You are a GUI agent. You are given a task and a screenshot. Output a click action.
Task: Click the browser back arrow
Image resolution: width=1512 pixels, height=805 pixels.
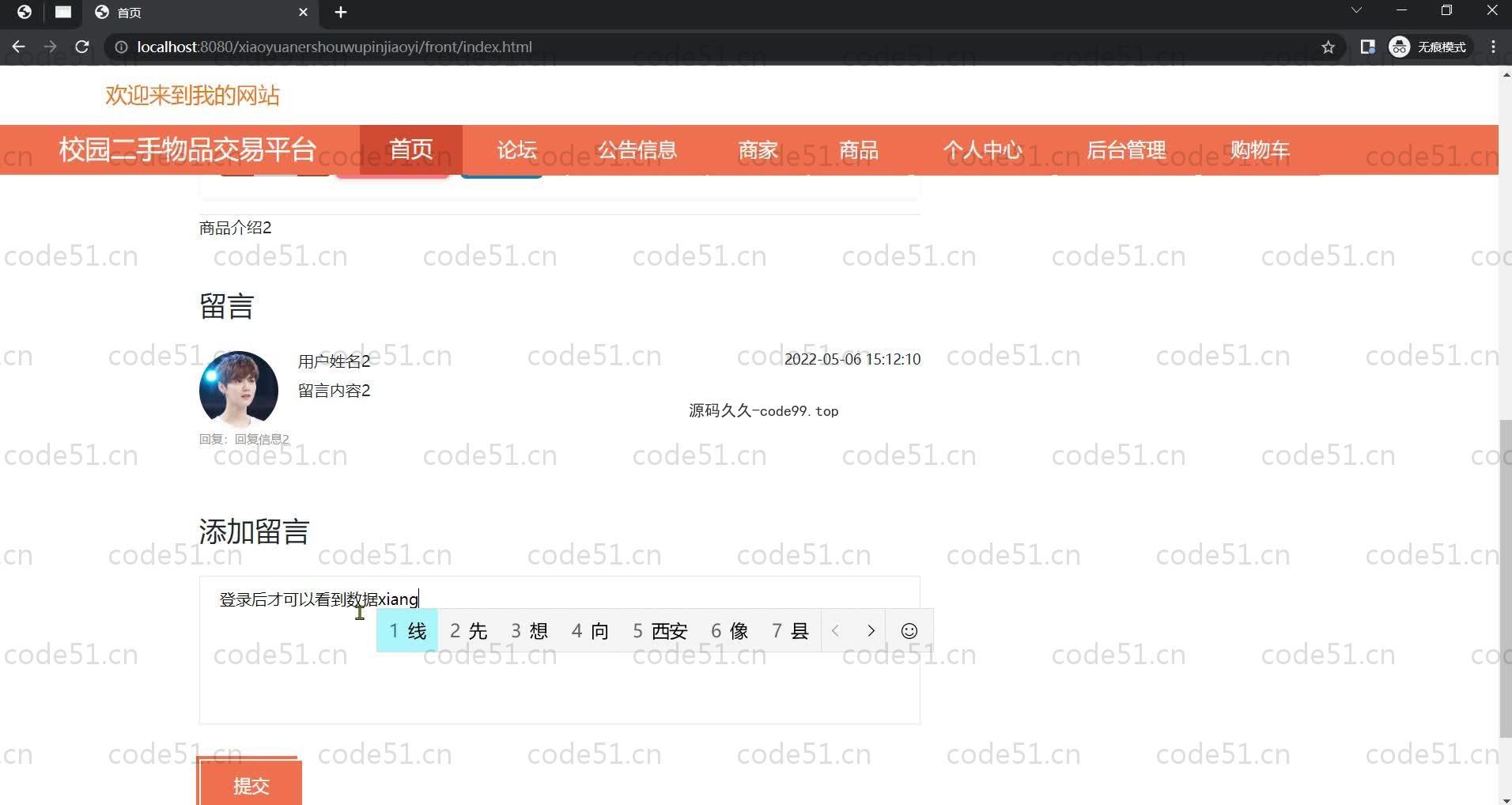(18, 47)
